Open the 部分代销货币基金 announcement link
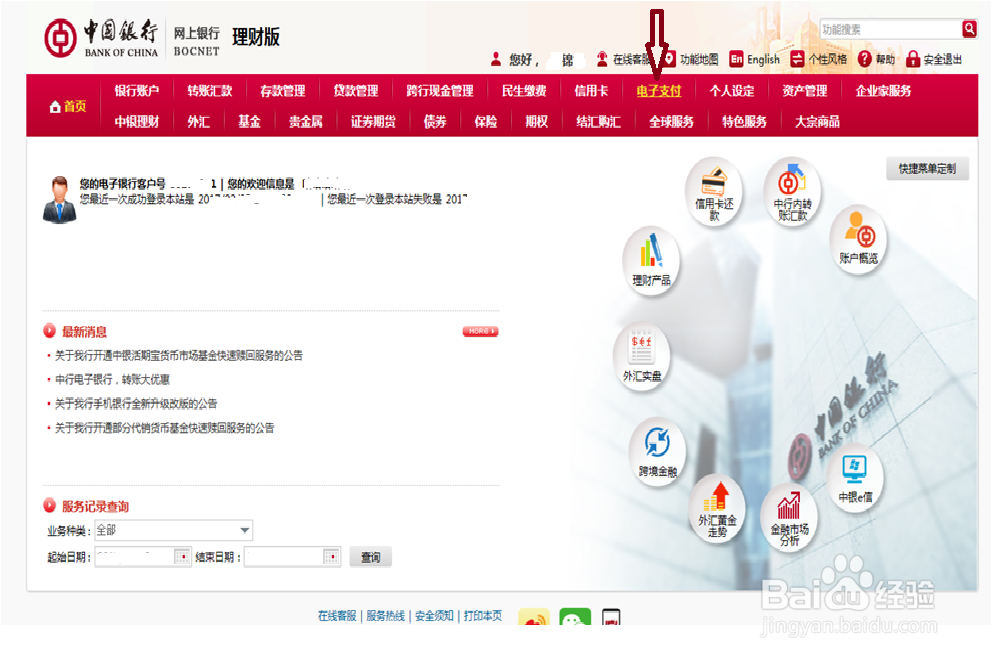Screen dimensions: 992x660 coord(164,427)
